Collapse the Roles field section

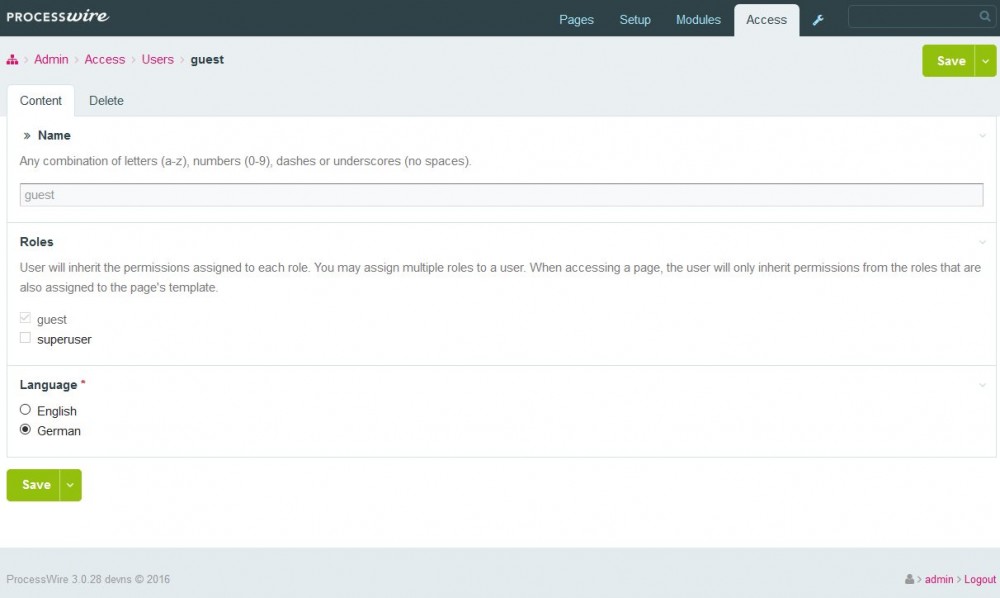pos(982,242)
